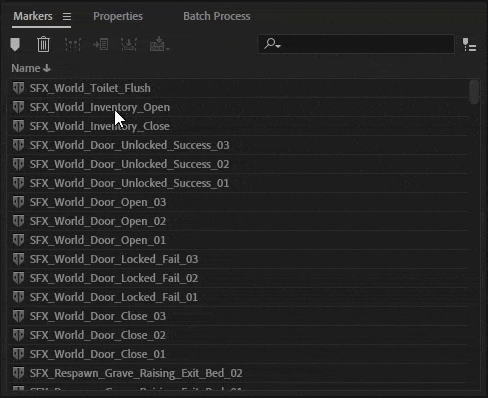488x398 pixels.
Task: Click the Merge selected markers icon
Action: tap(73, 44)
